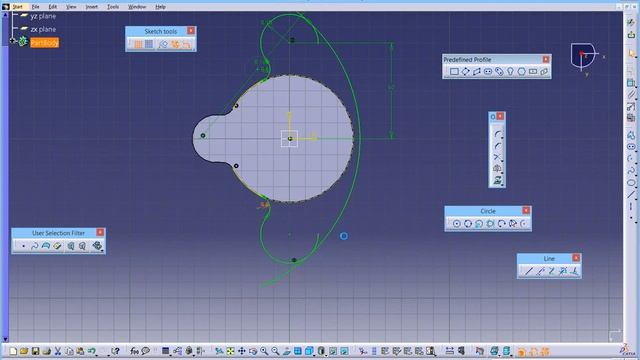Toggle the Grid display in Sketch tools
640x360 pixels.
138,44
